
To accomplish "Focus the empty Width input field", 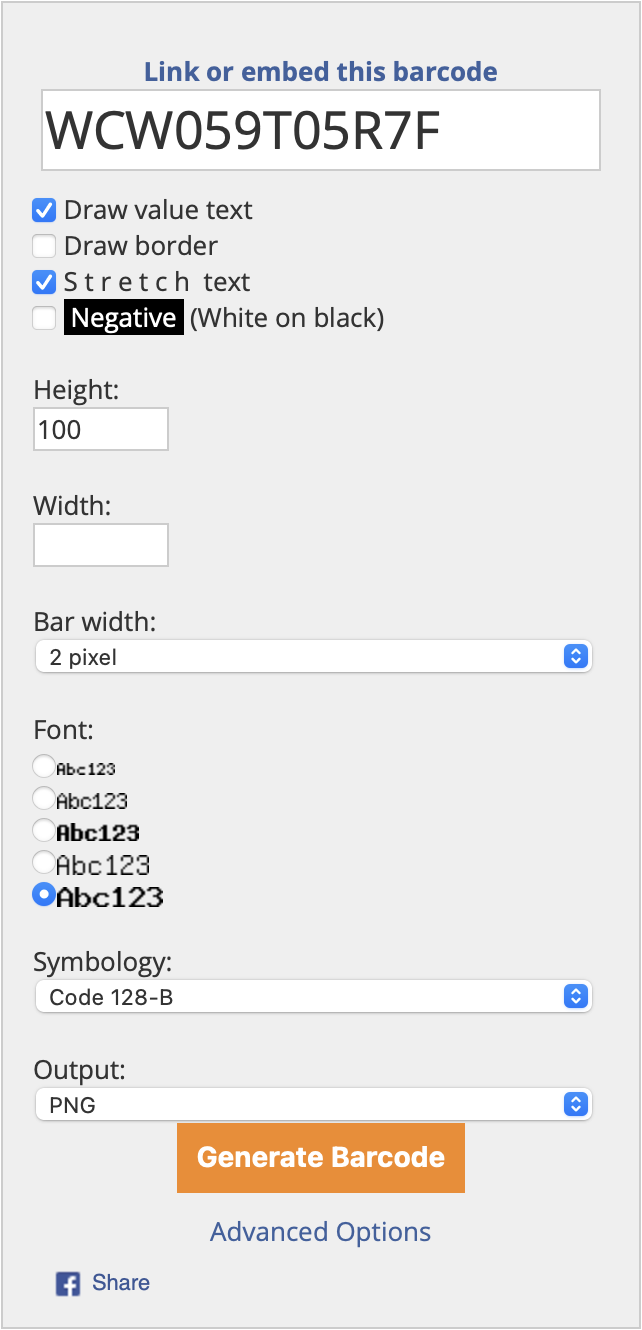I will tap(101, 546).
